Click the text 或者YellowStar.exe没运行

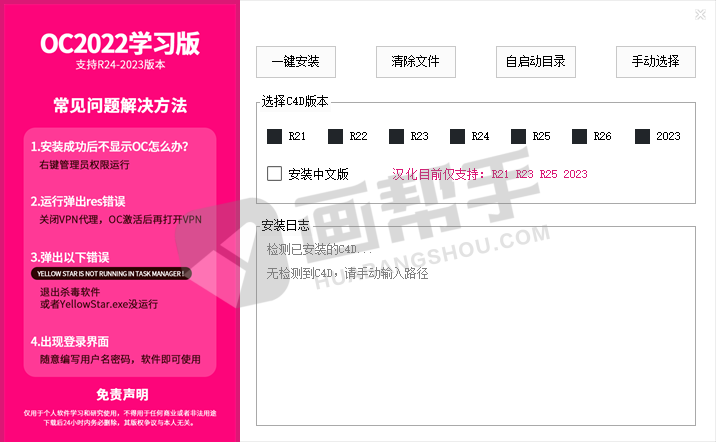99,304
